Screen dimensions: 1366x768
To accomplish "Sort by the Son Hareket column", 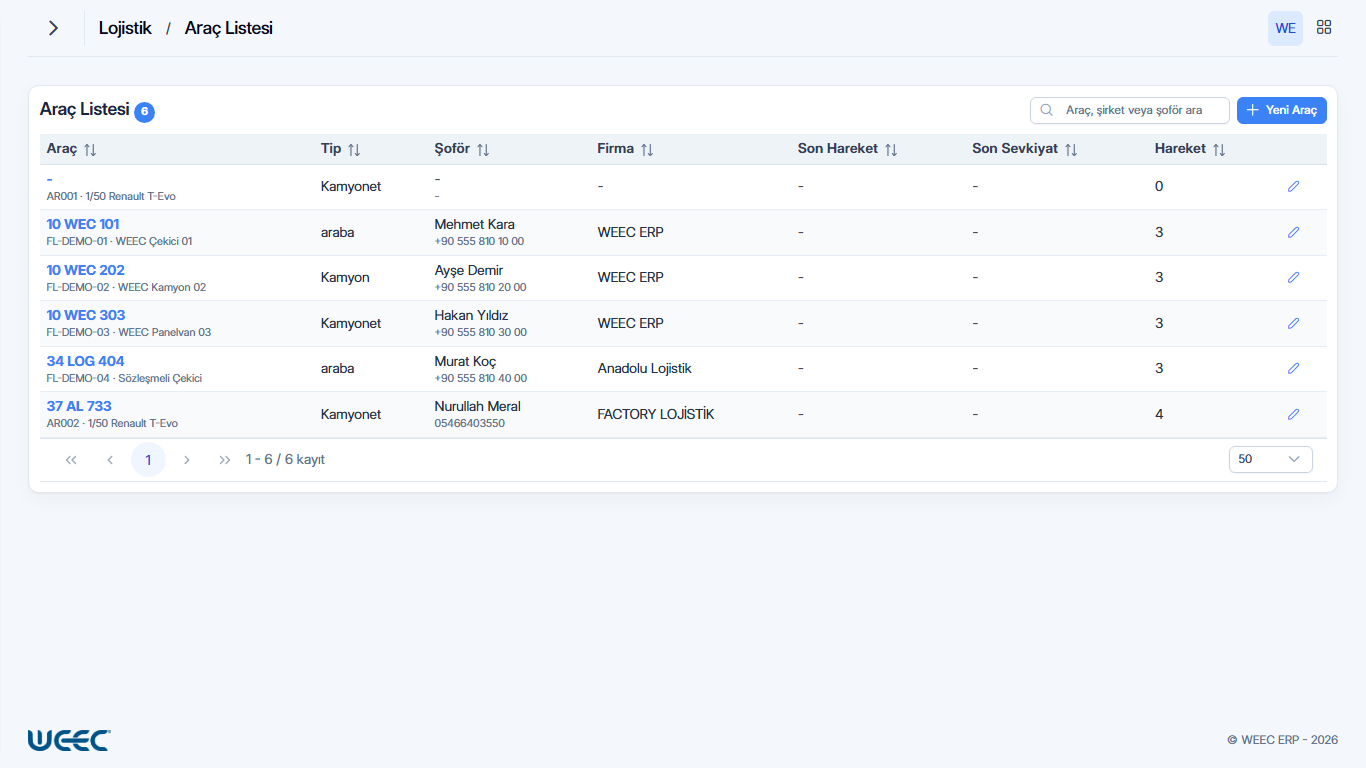I will pyautogui.click(x=891, y=149).
